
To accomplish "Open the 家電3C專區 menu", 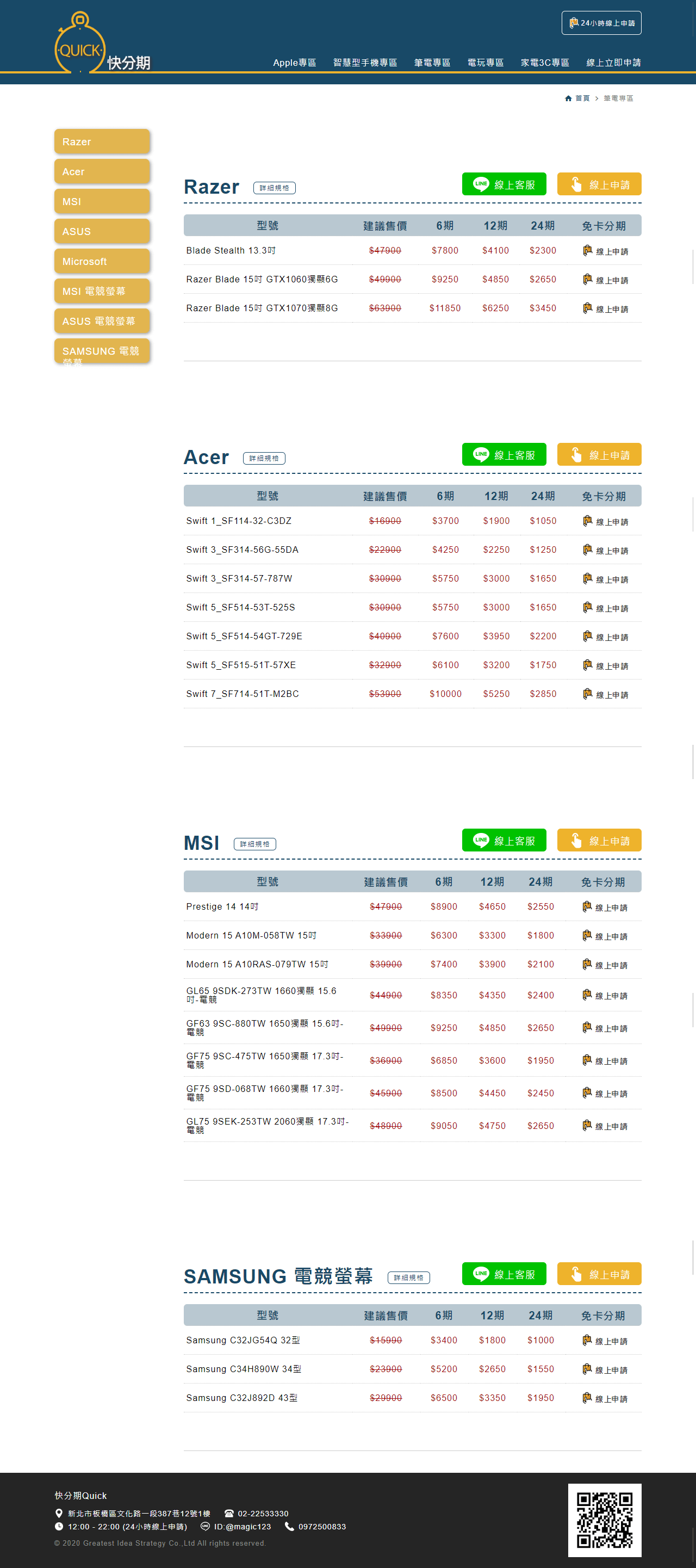I will [545, 63].
